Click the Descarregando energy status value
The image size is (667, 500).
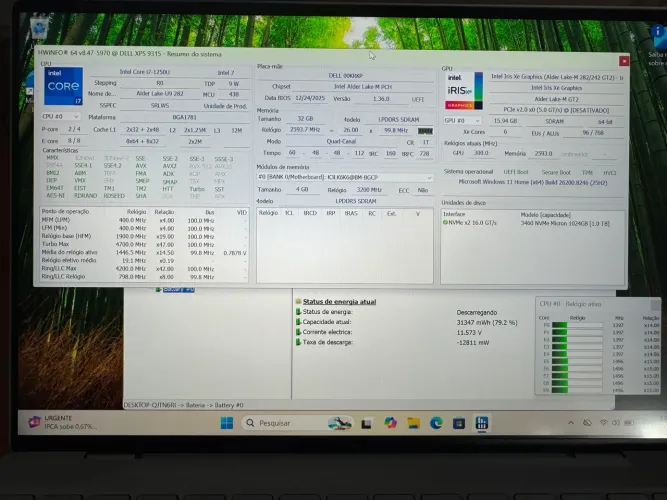477,312
